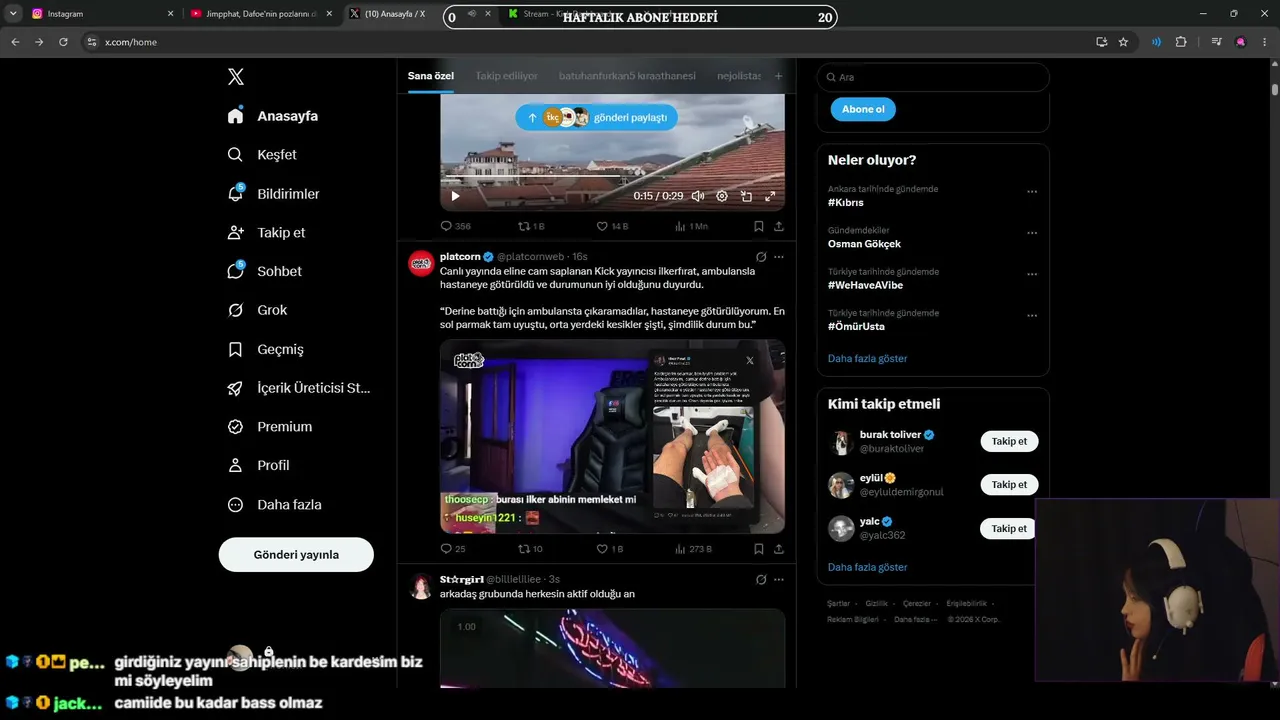
Task: Mute the video player volume
Action: (698, 196)
